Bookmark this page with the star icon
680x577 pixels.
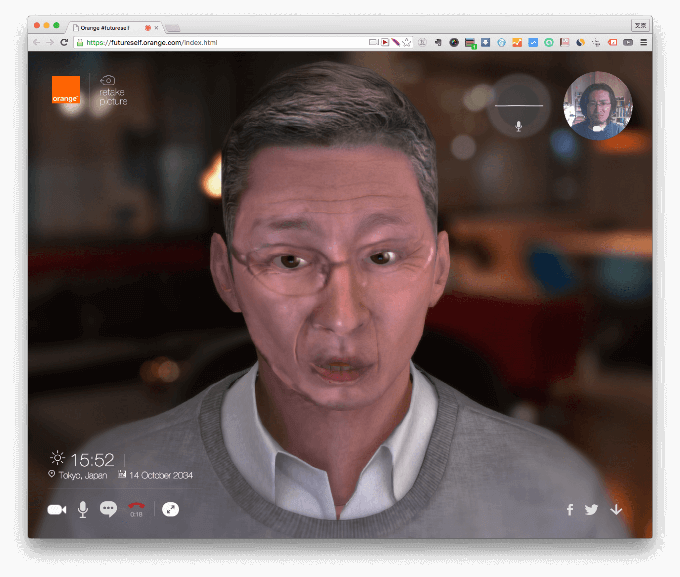pyautogui.click(x=407, y=43)
